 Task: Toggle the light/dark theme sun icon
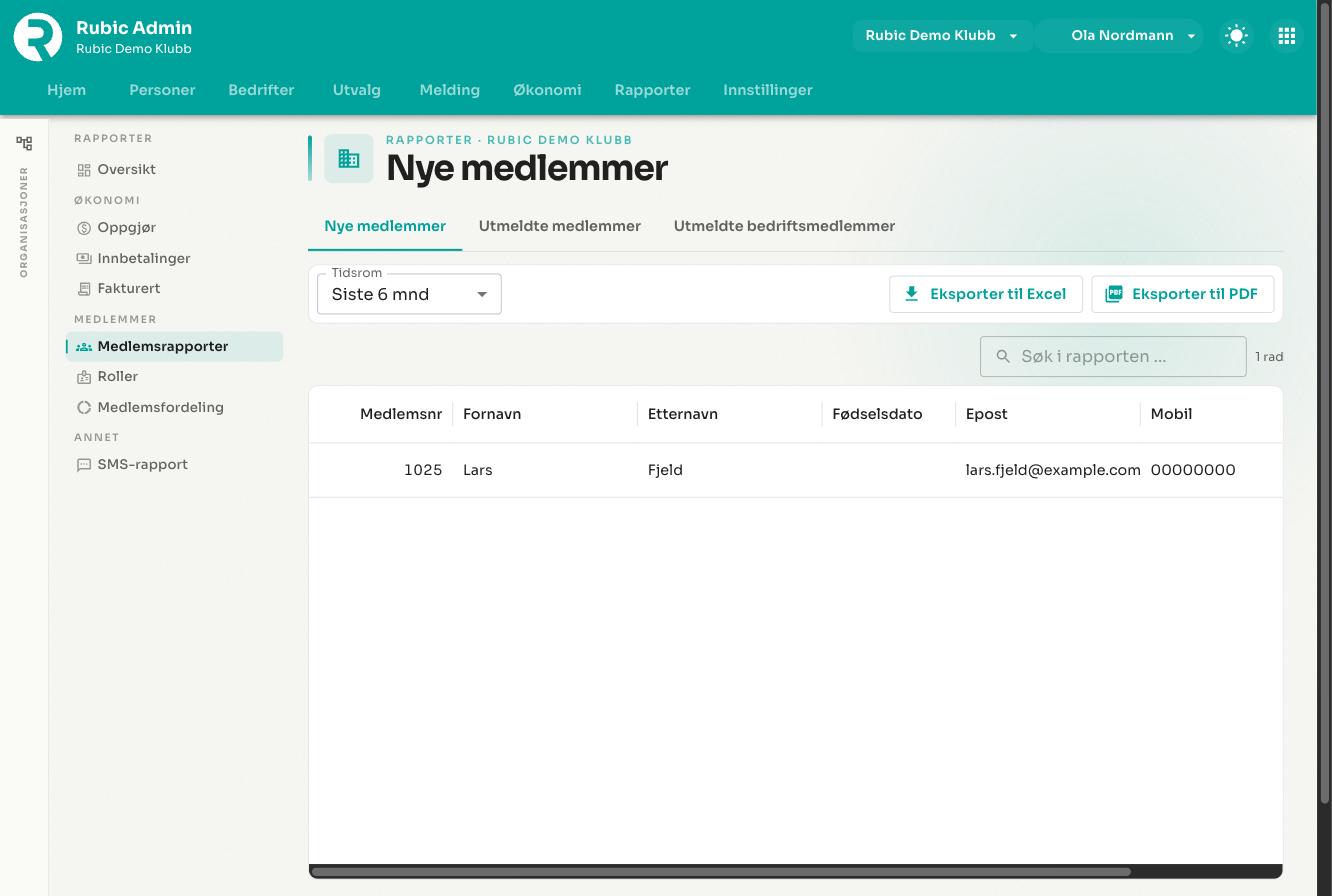tap(1236, 36)
